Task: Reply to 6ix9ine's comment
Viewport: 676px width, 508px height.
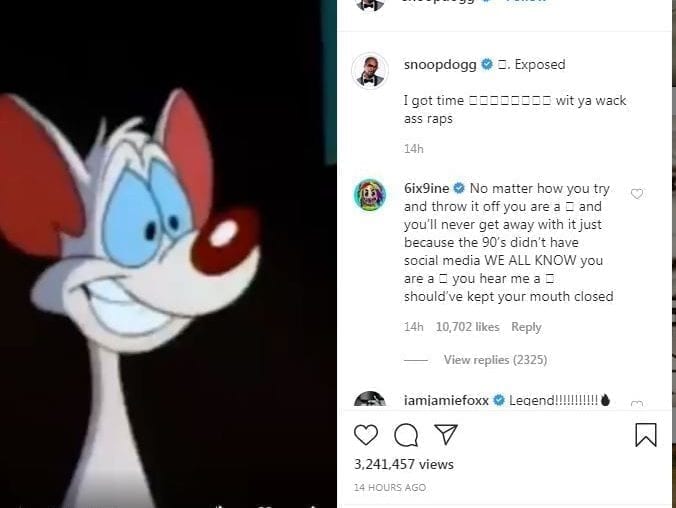Action: coord(526,327)
